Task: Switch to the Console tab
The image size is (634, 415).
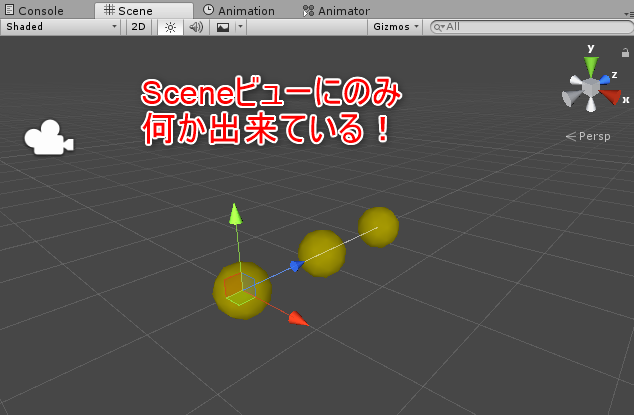Action: [34, 11]
